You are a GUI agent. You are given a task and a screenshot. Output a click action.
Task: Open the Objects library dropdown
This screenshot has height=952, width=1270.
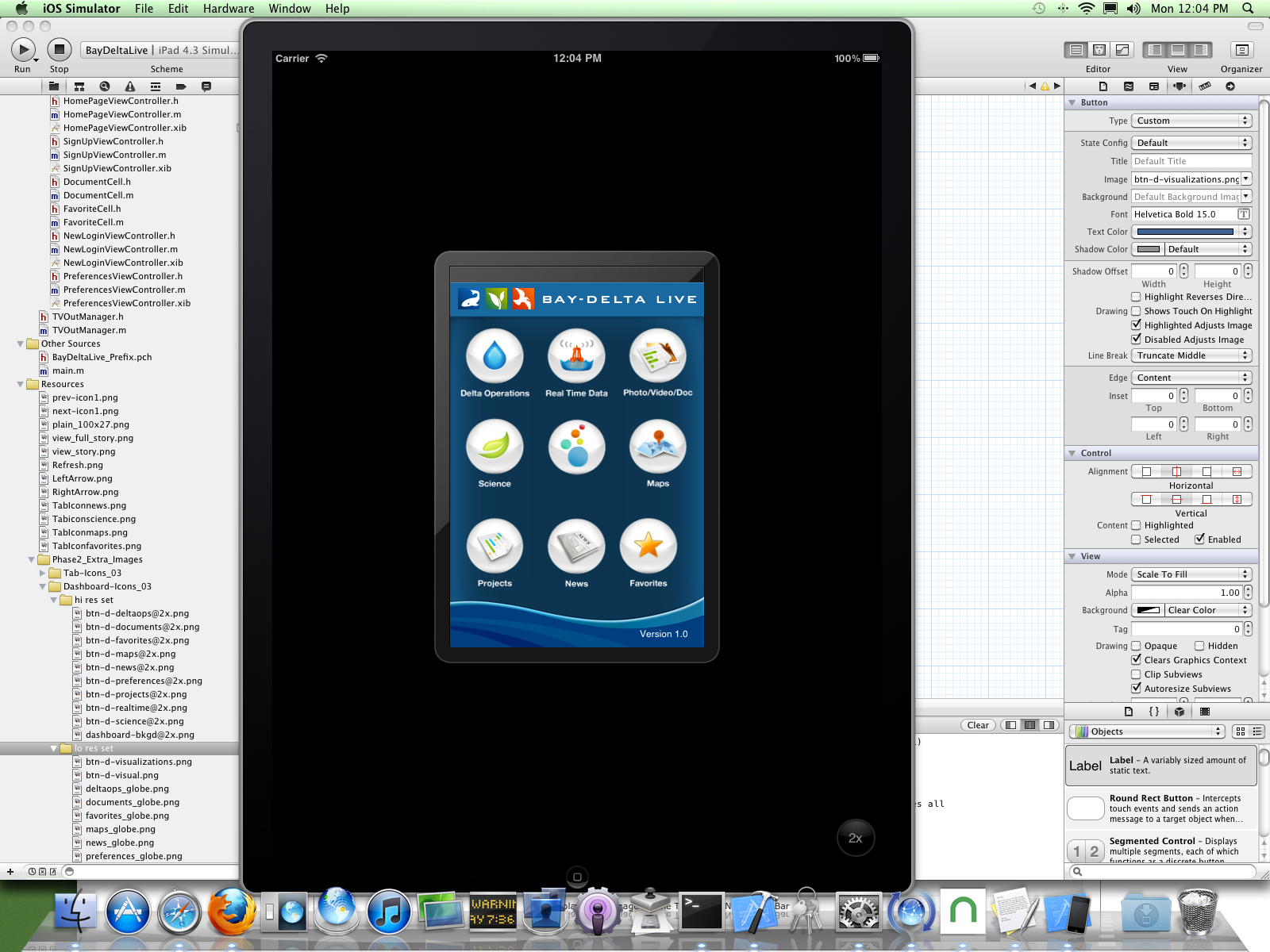(x=1147, y=731)
